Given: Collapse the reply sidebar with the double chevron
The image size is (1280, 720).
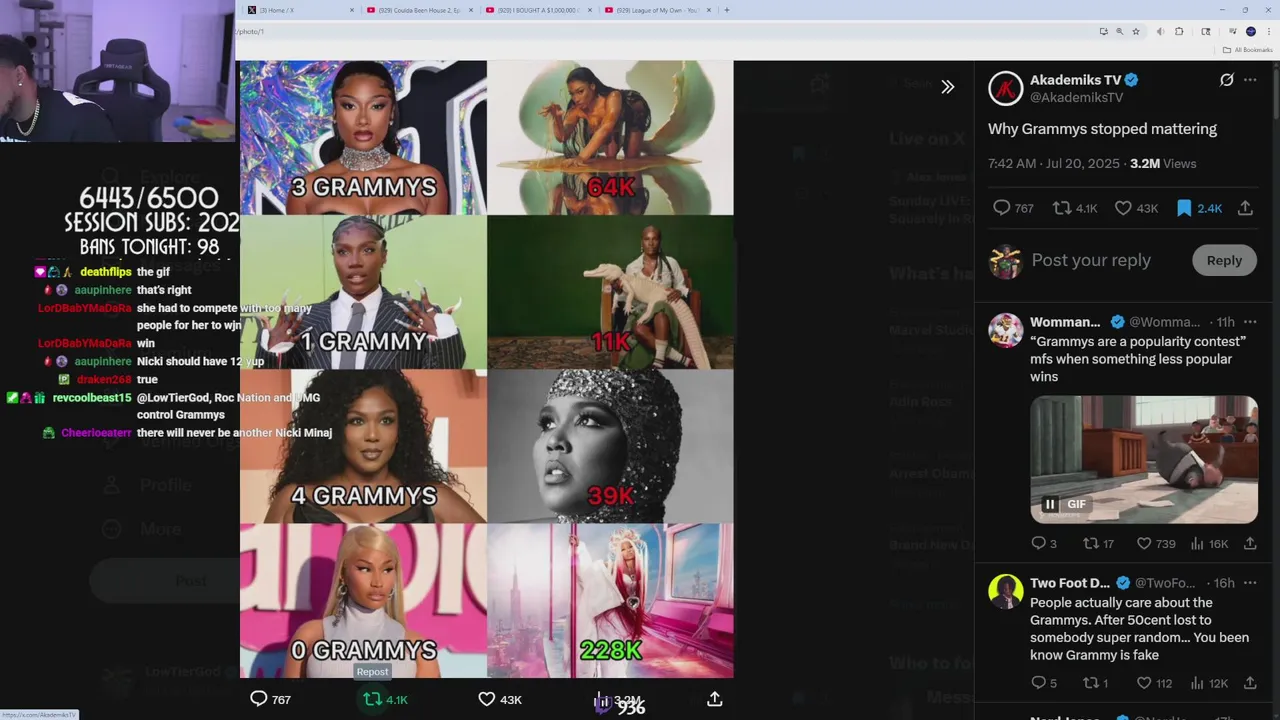Looking at the screenshot, I should 947,87.
